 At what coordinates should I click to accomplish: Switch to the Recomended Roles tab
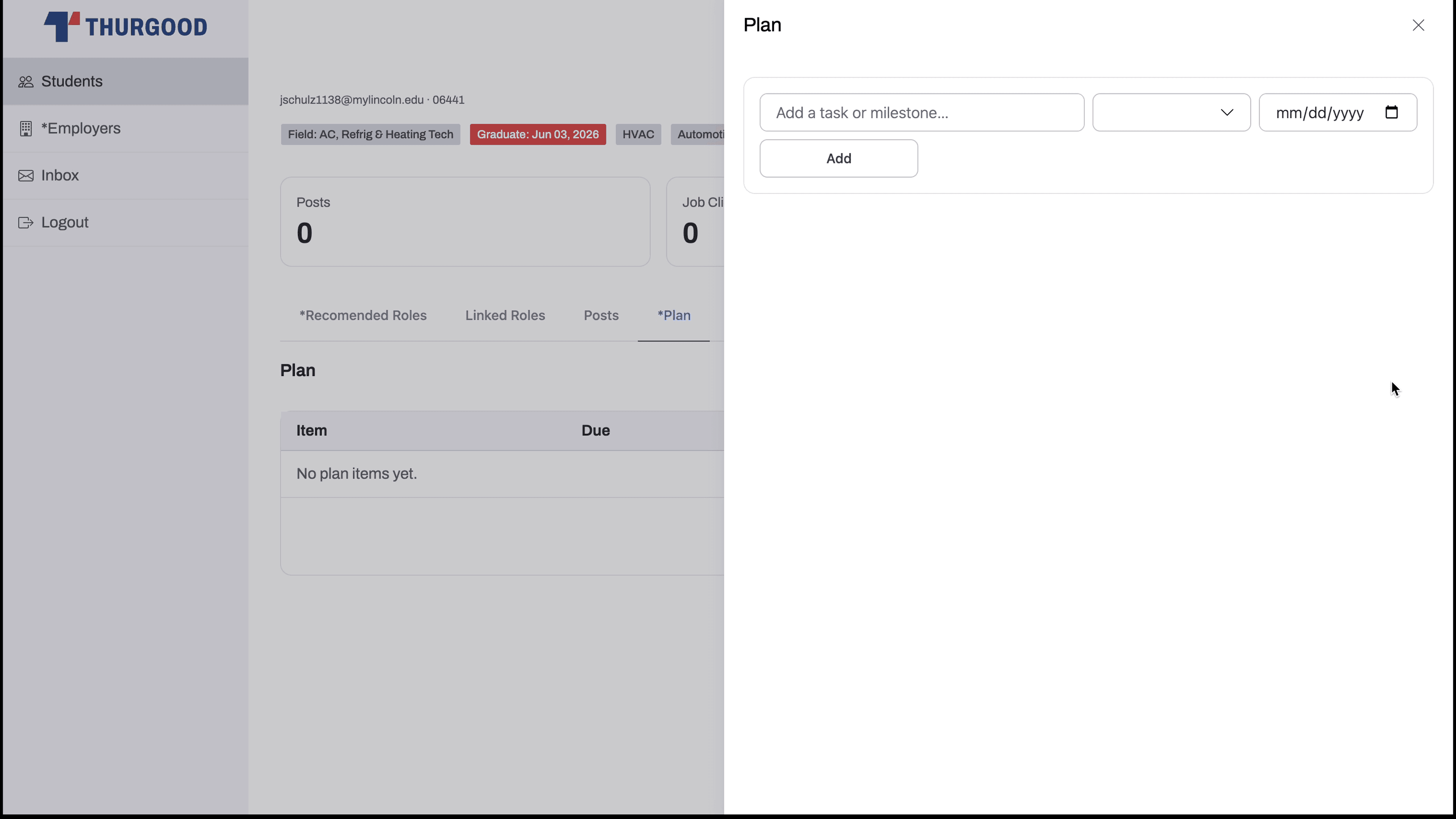coord(363,315)
